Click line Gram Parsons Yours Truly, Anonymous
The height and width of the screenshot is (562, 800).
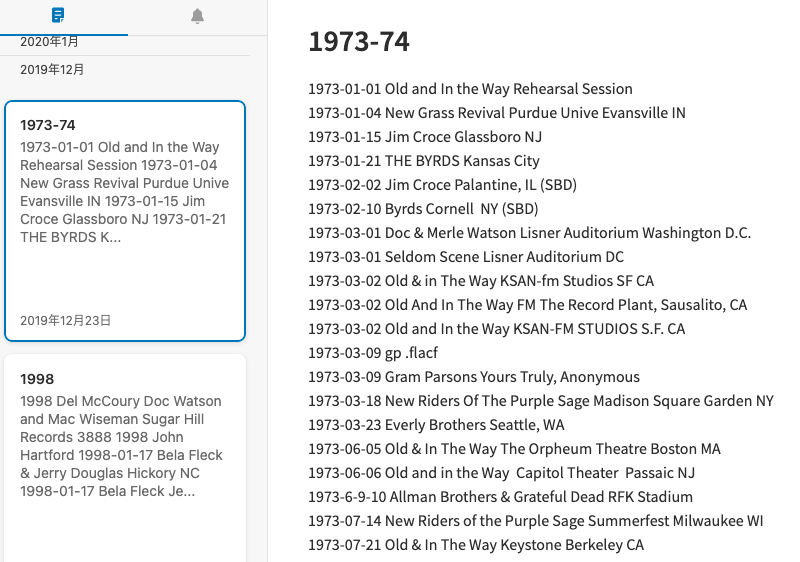pyautogui.click(x=473, y=376)
